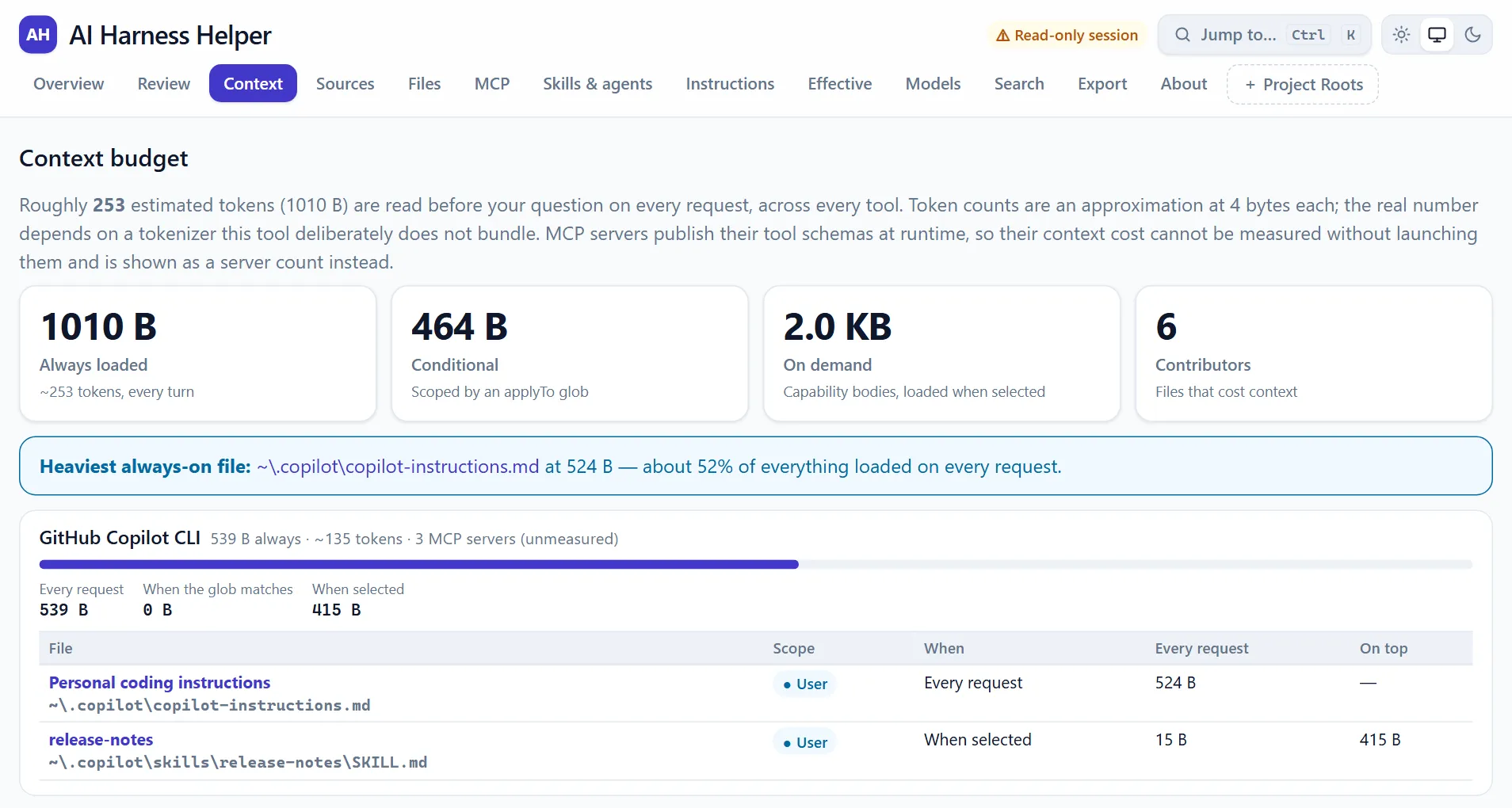Click the Project Roots button
Image resolution: width=1512 pixels, height=808 pixels.
[1303, 84]
